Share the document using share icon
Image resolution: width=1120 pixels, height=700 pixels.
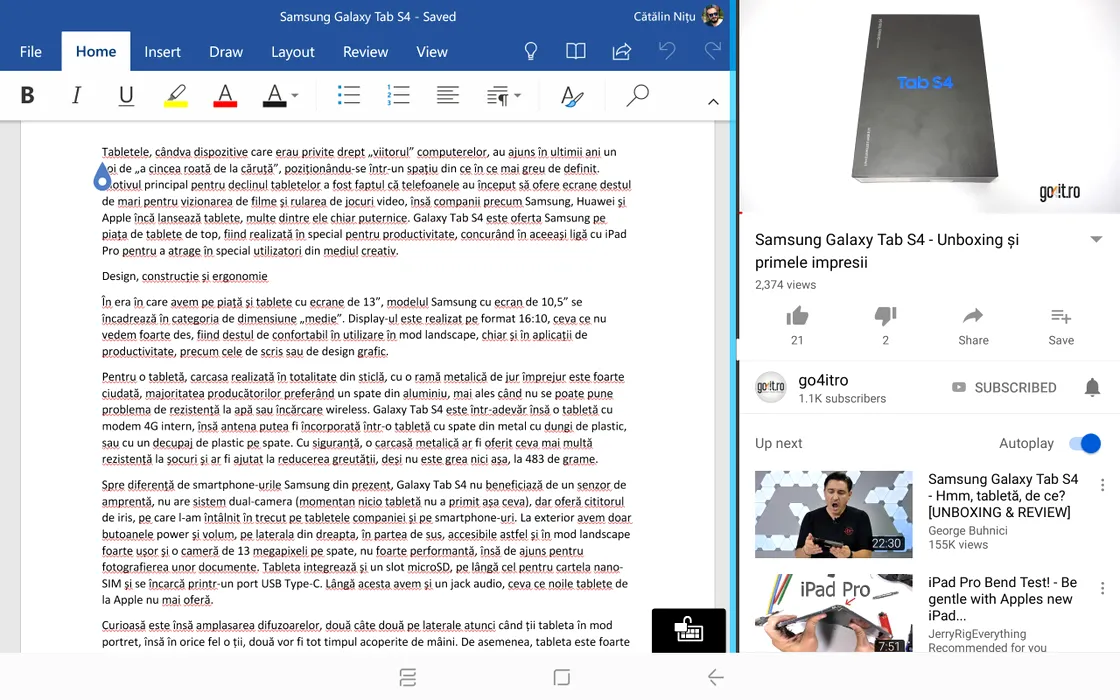(621, 51)
